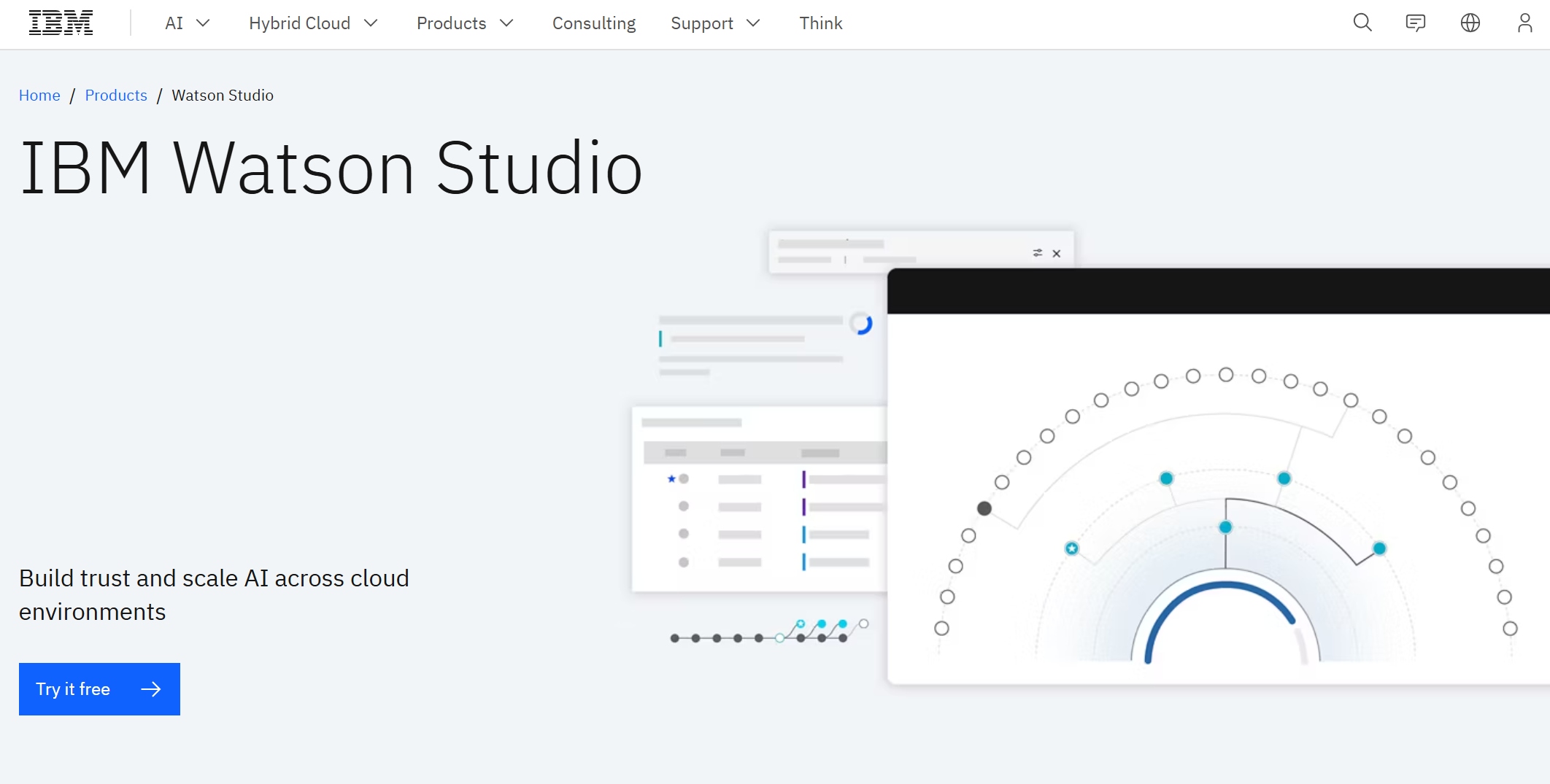Open the Think menu item
Viewport: 1550px width, 784px height.
click(820, 23)
